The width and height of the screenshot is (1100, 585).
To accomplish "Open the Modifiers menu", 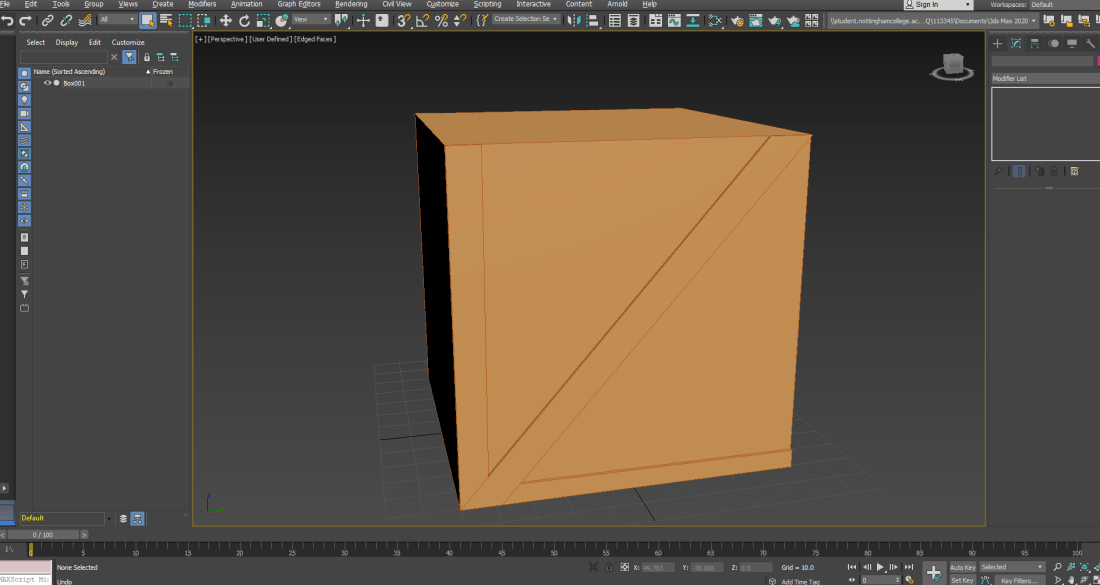I will 202,4.
